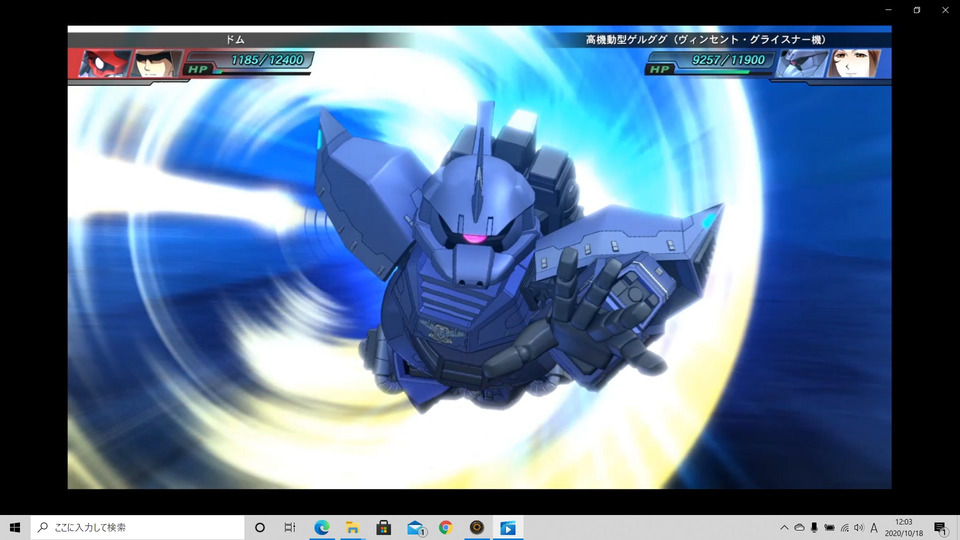Click the HP value 1185/12400
Screen dimensions: 960x540
point(267,60)
